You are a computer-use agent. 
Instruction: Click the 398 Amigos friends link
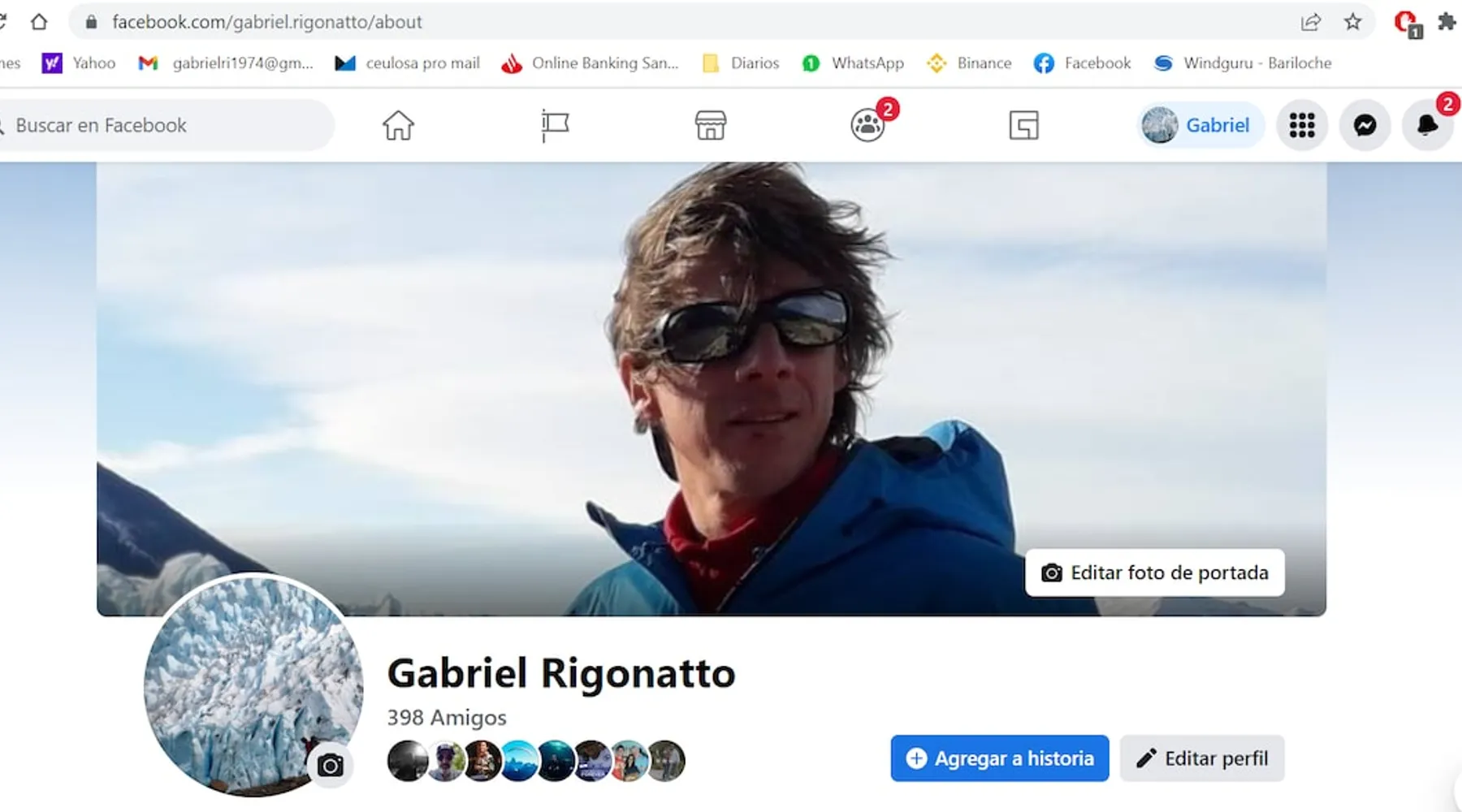coord(446,718)
